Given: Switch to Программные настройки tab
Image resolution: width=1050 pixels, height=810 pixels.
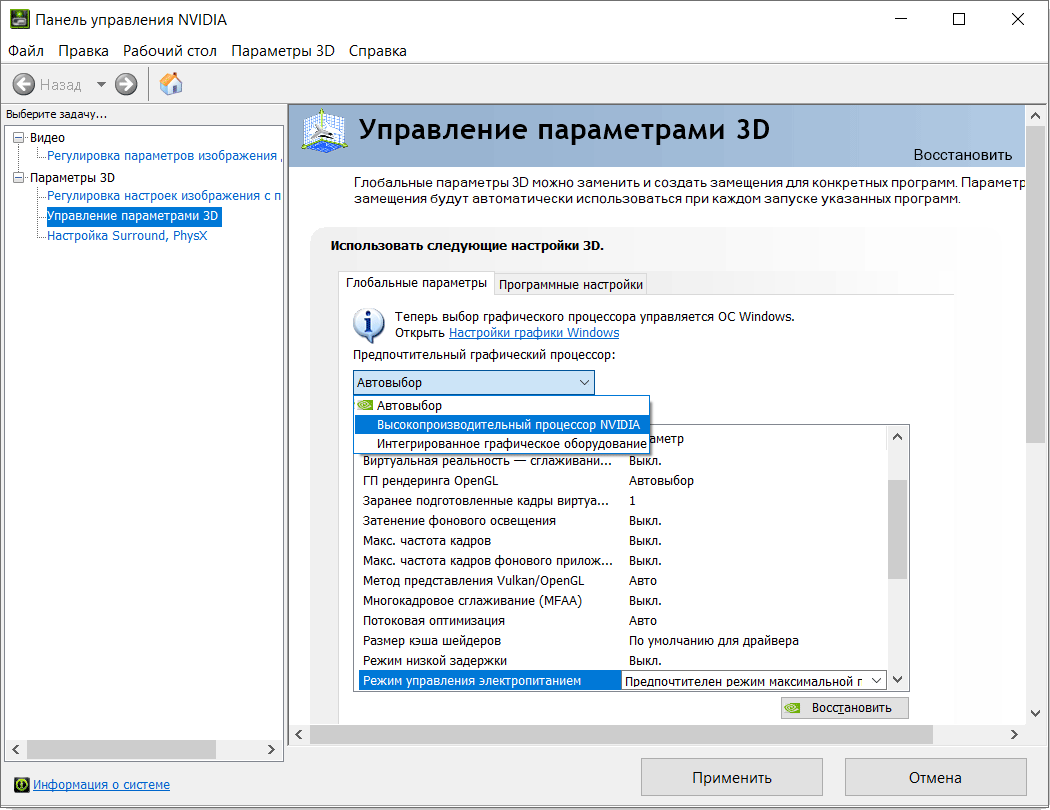Looking at the screenshot, I should [x=571, y=285].
